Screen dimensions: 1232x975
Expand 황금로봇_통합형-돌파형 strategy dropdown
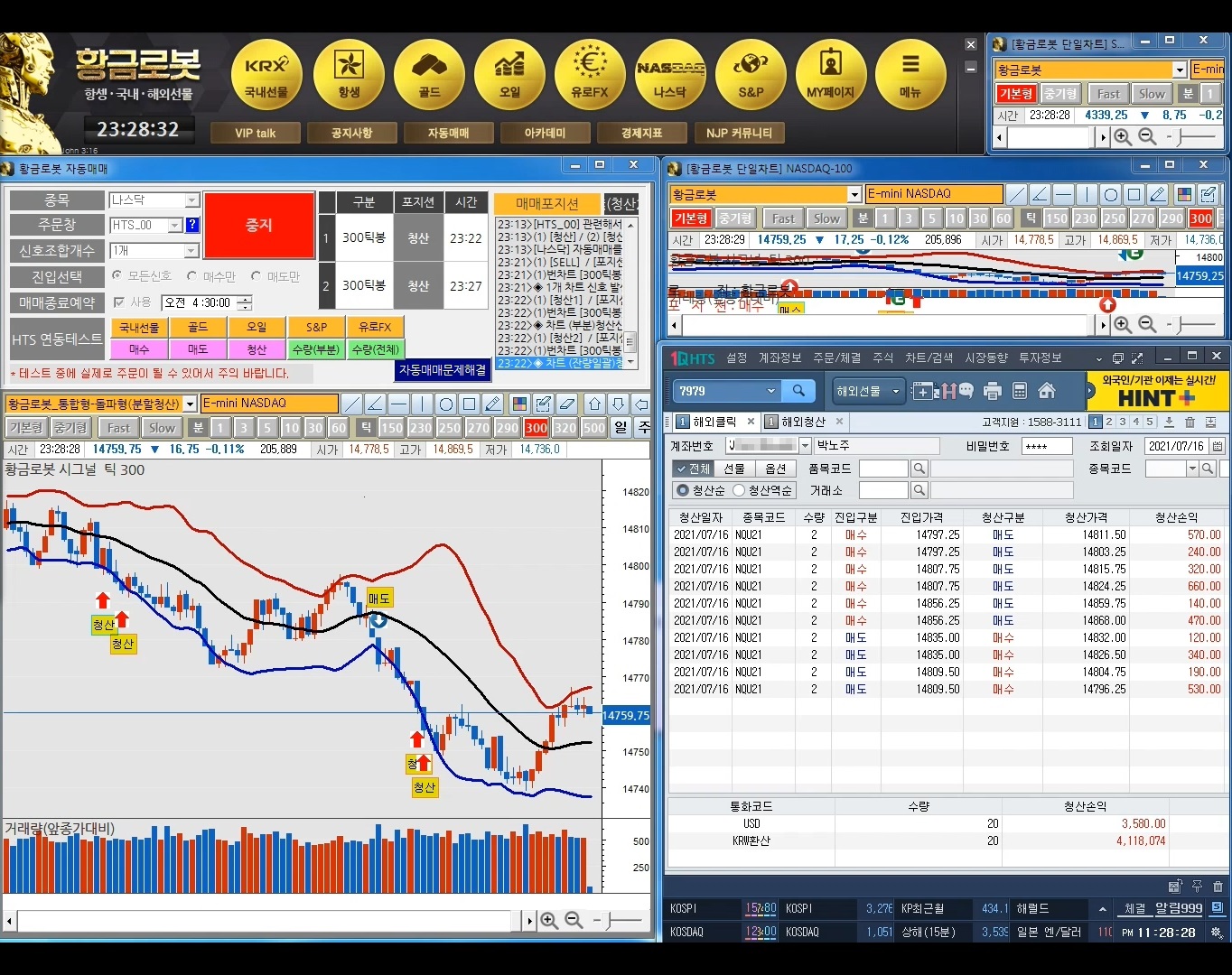pyautogui.click(x=190, y=404)
